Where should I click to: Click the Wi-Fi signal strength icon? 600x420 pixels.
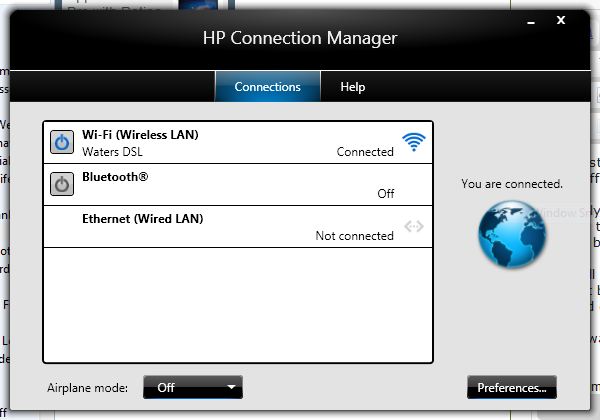[413, 142]
